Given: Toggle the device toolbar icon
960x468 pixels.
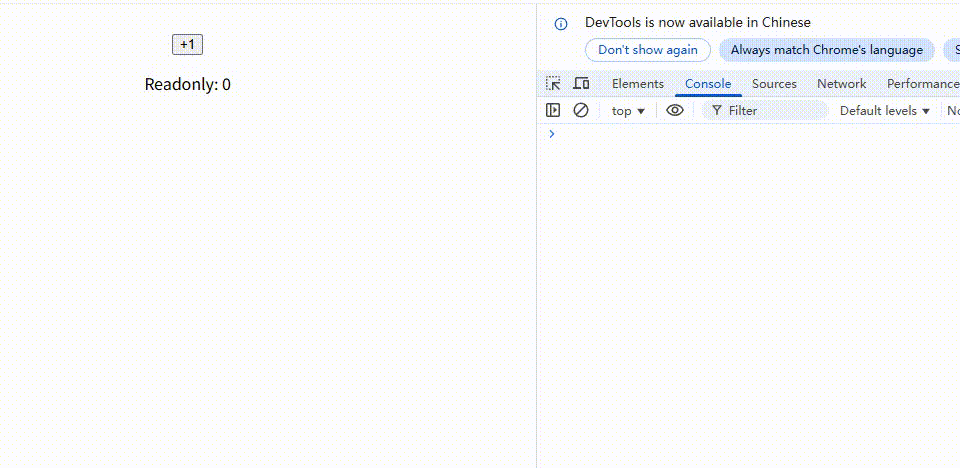Looking at the screenshot, I should click(x=581, y=83).
